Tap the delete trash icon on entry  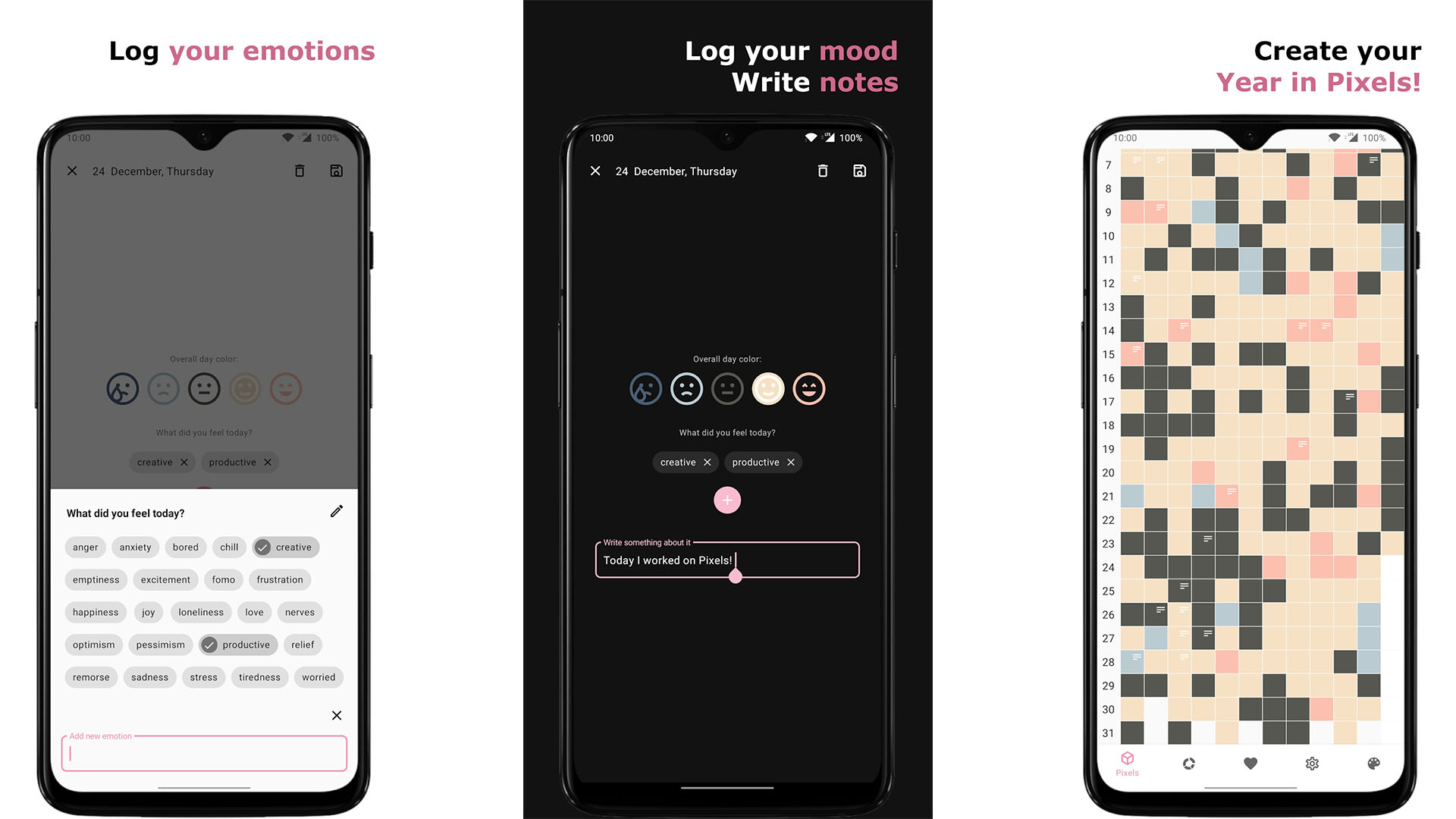(x=822, y=171)
